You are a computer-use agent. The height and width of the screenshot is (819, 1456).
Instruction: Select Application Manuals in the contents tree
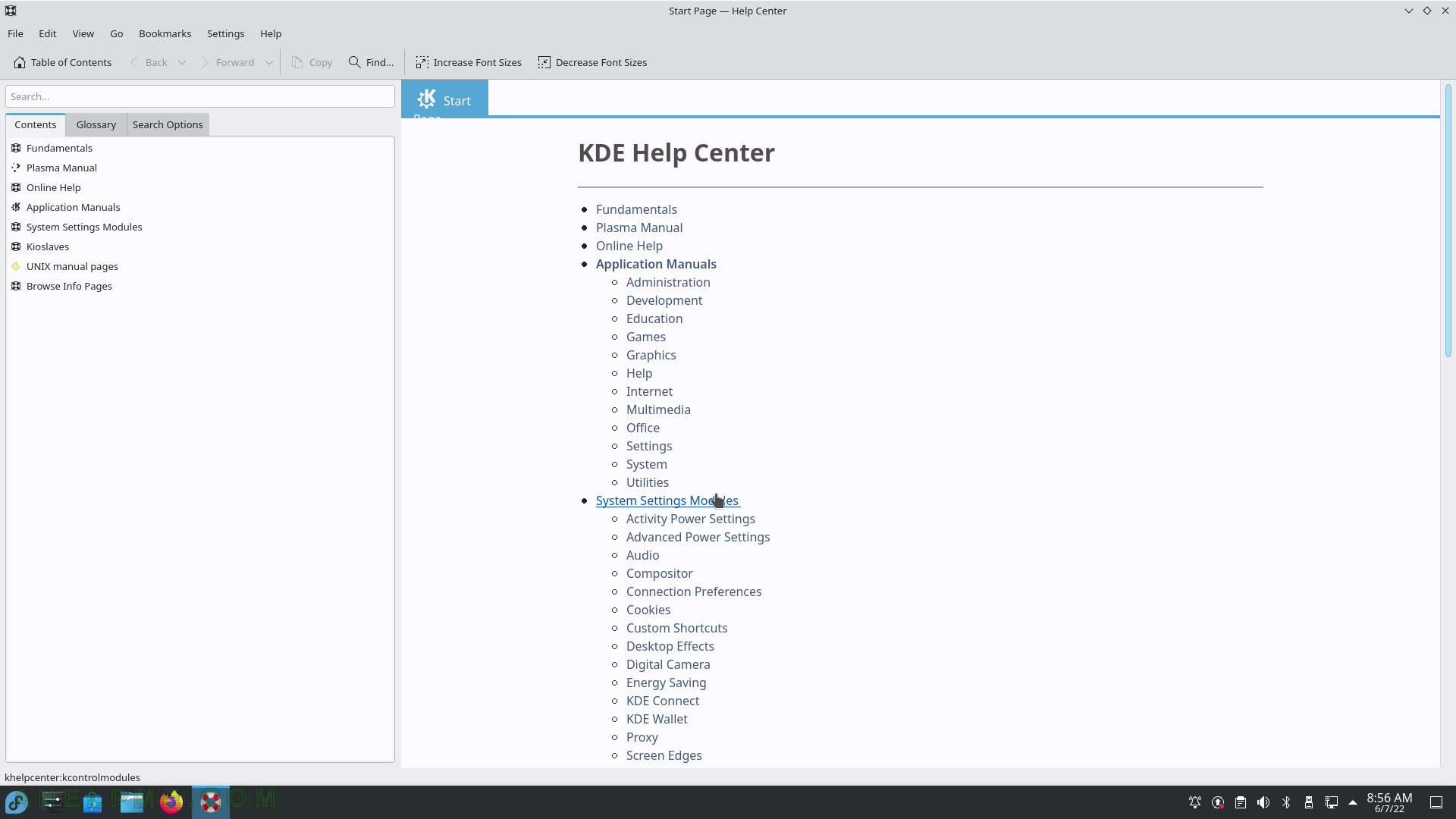73,207
